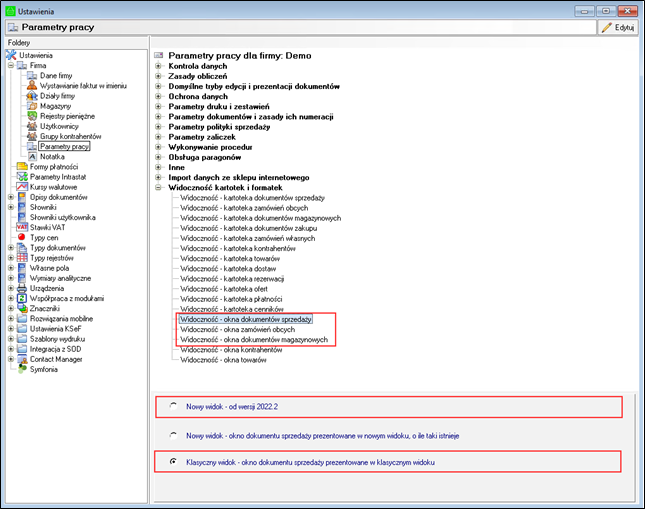
Task: Select 'Widoczność - okna zamówień obcych' item
Action: [248, 329]
